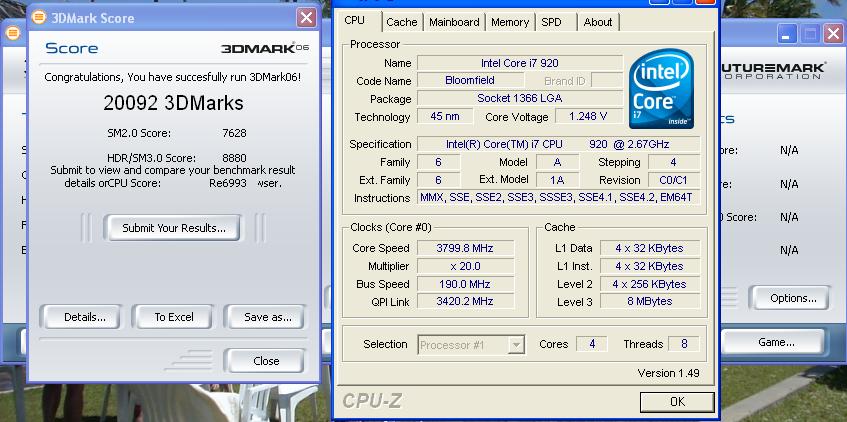This screenshot has width=847, height=422.
Task: Minimize the background 3DMark window
Action: 787,35
